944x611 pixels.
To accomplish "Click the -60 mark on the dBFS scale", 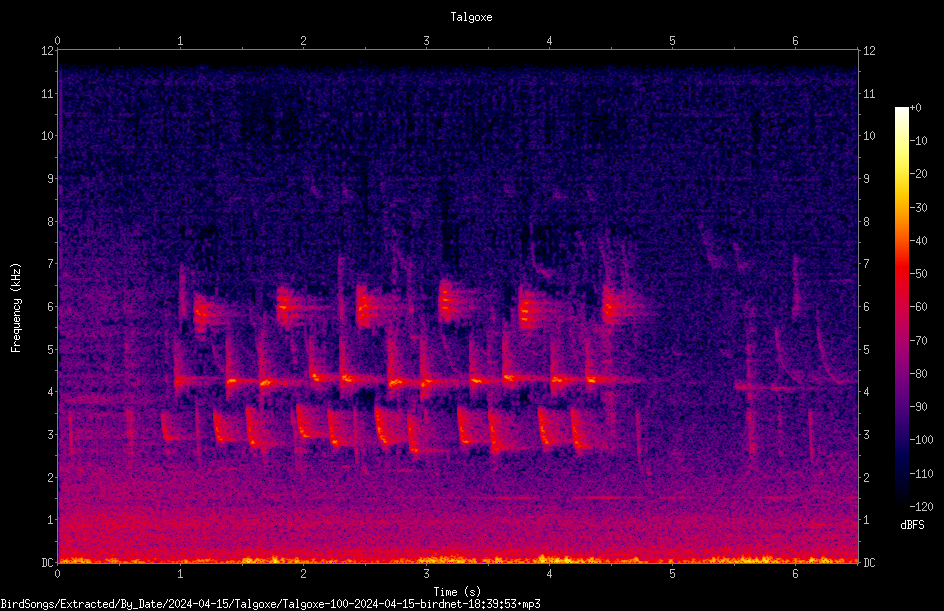I will 918,307.
